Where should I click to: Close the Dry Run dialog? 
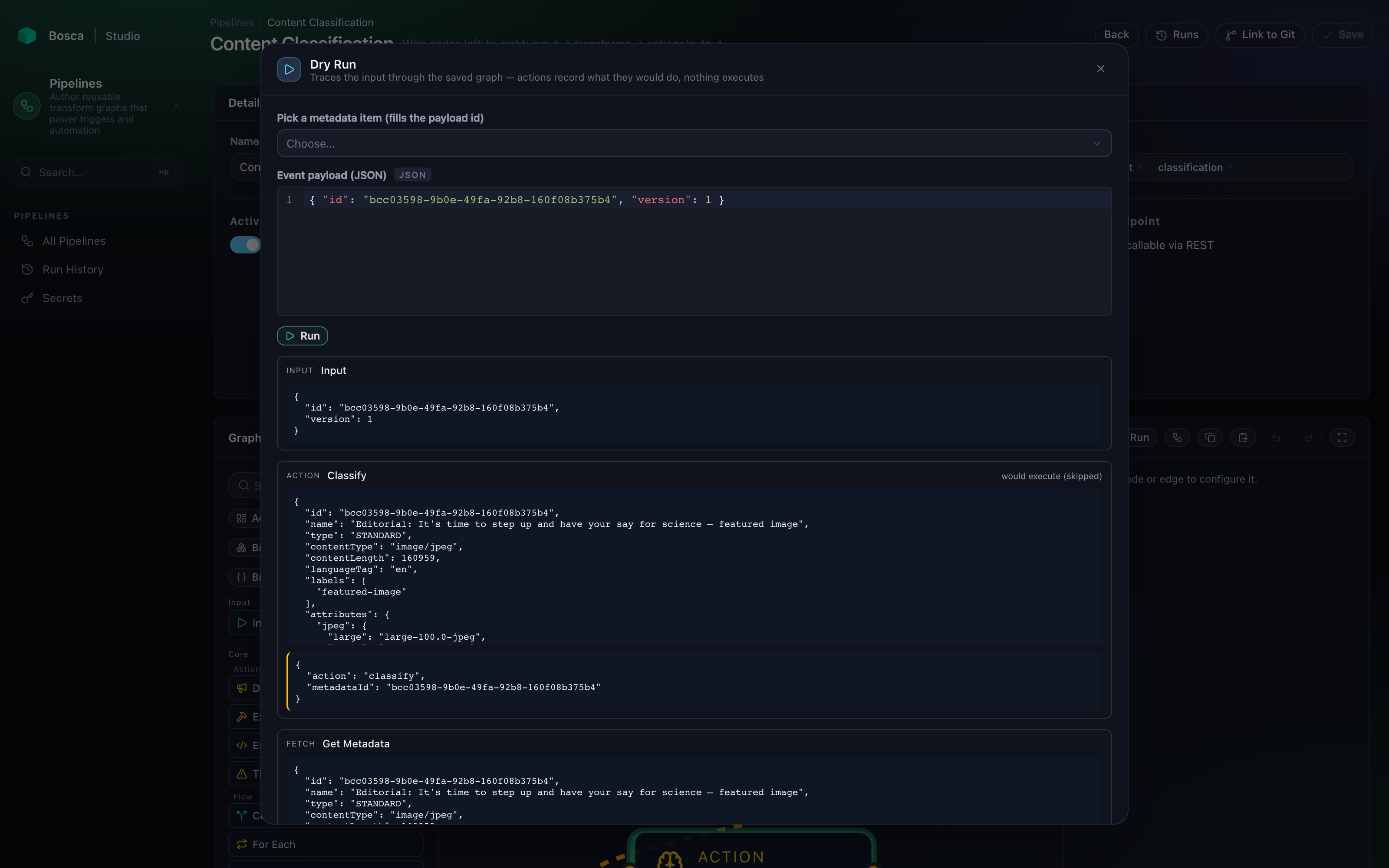(1100, 69)
